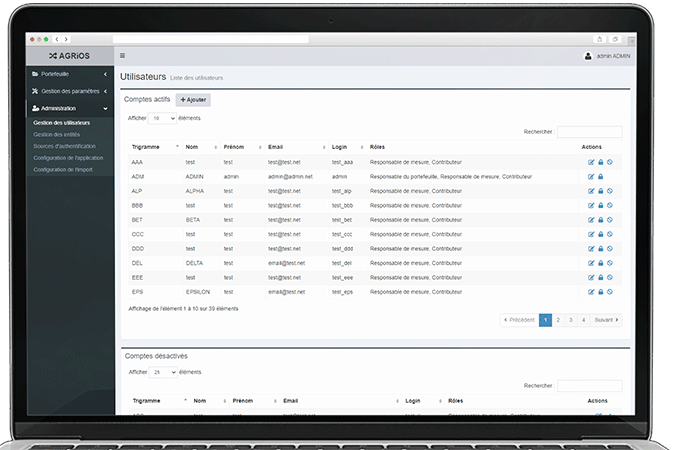Click login cell test_alp
The image size is (675, 450).
tap(341, 191)
